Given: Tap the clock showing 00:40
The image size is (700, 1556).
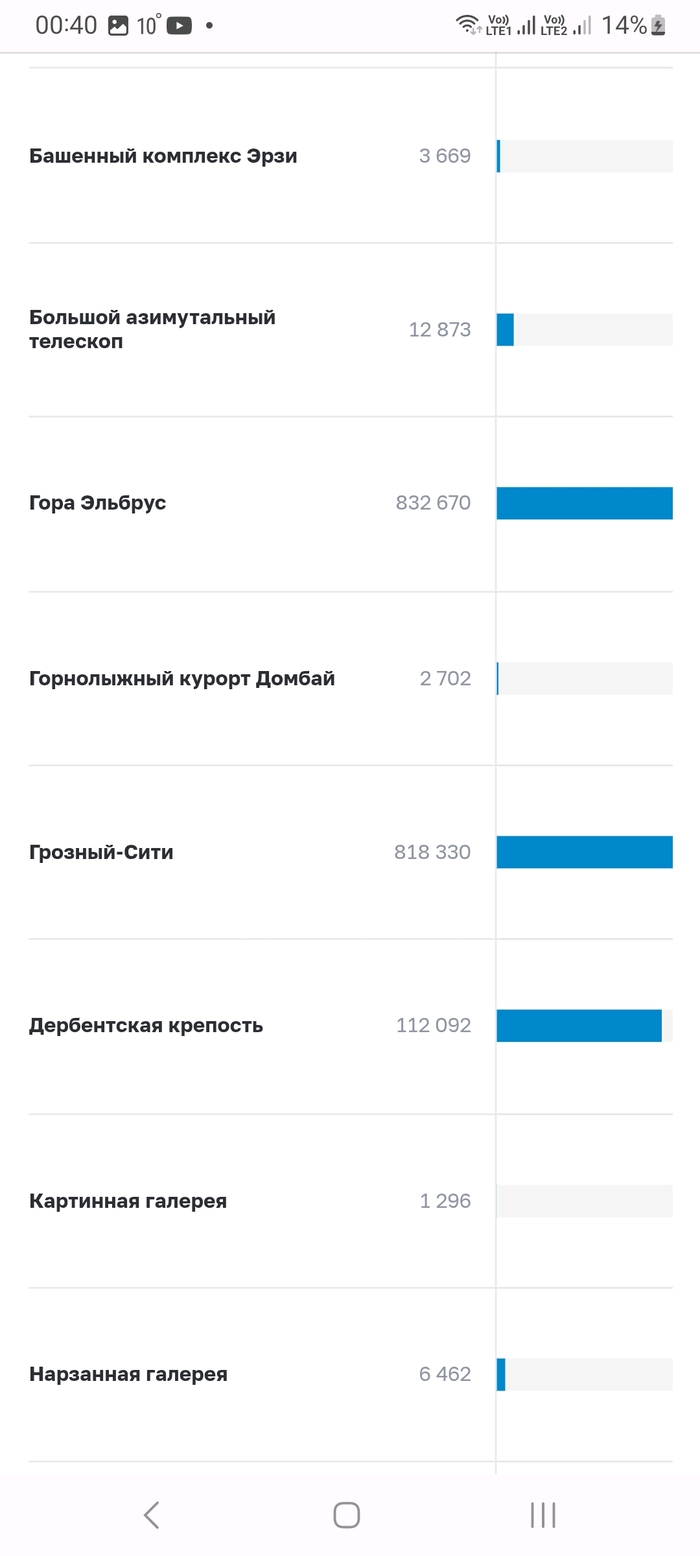Looking at the screenshot, I should tap(66, 26).
